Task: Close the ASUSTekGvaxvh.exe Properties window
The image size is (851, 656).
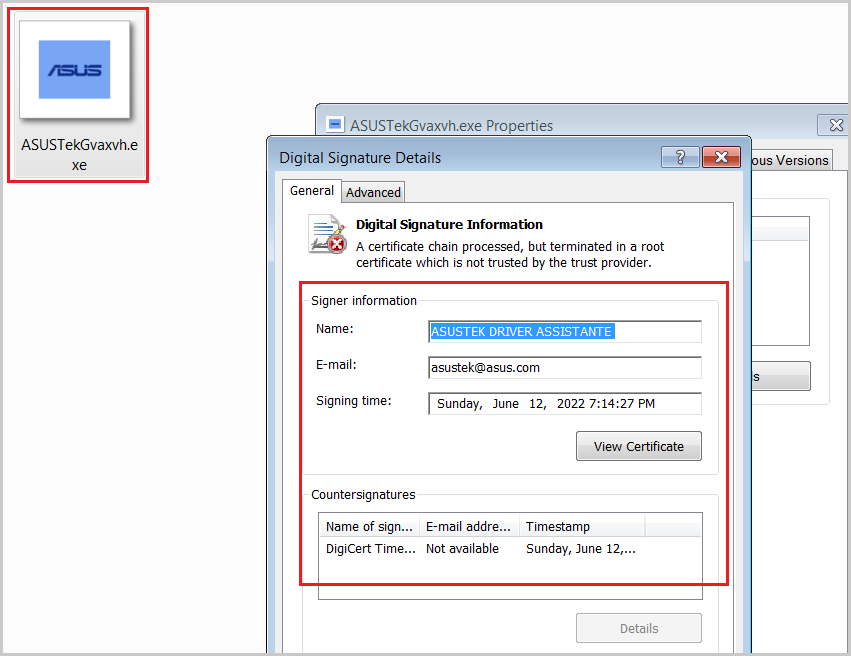Action: (835, 125)
